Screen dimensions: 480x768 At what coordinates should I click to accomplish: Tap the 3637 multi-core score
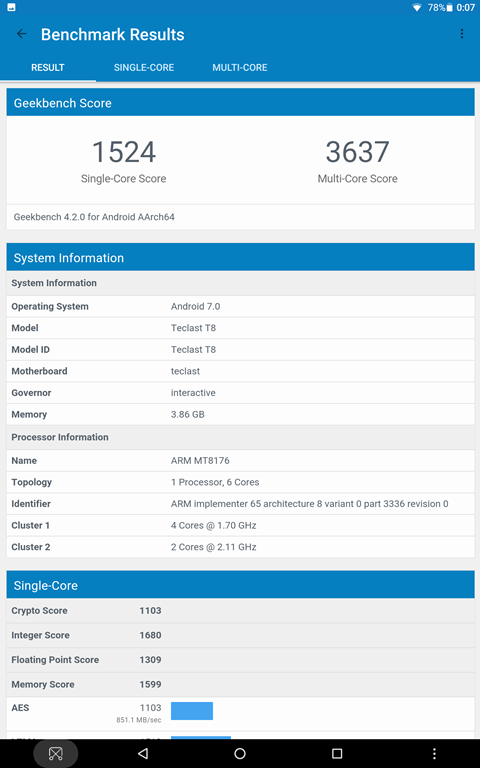(358, 152)
